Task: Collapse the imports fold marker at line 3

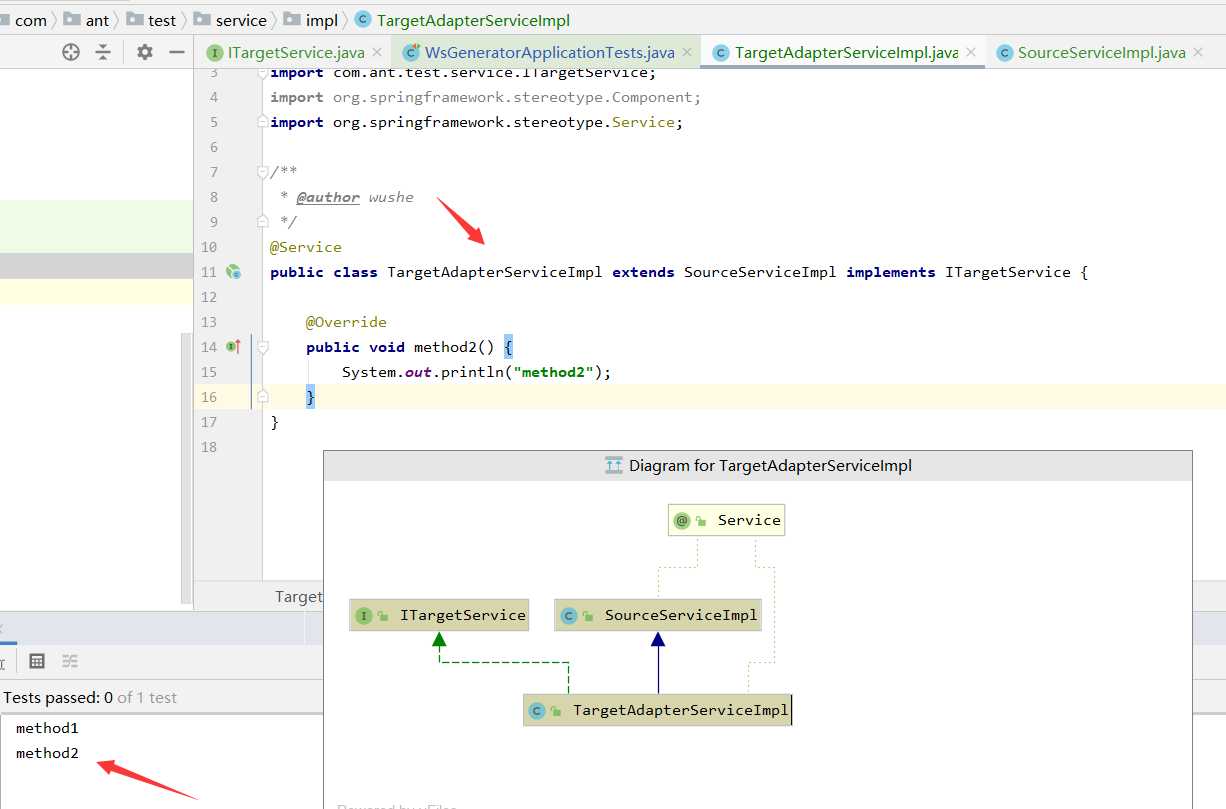Action: 262,73
